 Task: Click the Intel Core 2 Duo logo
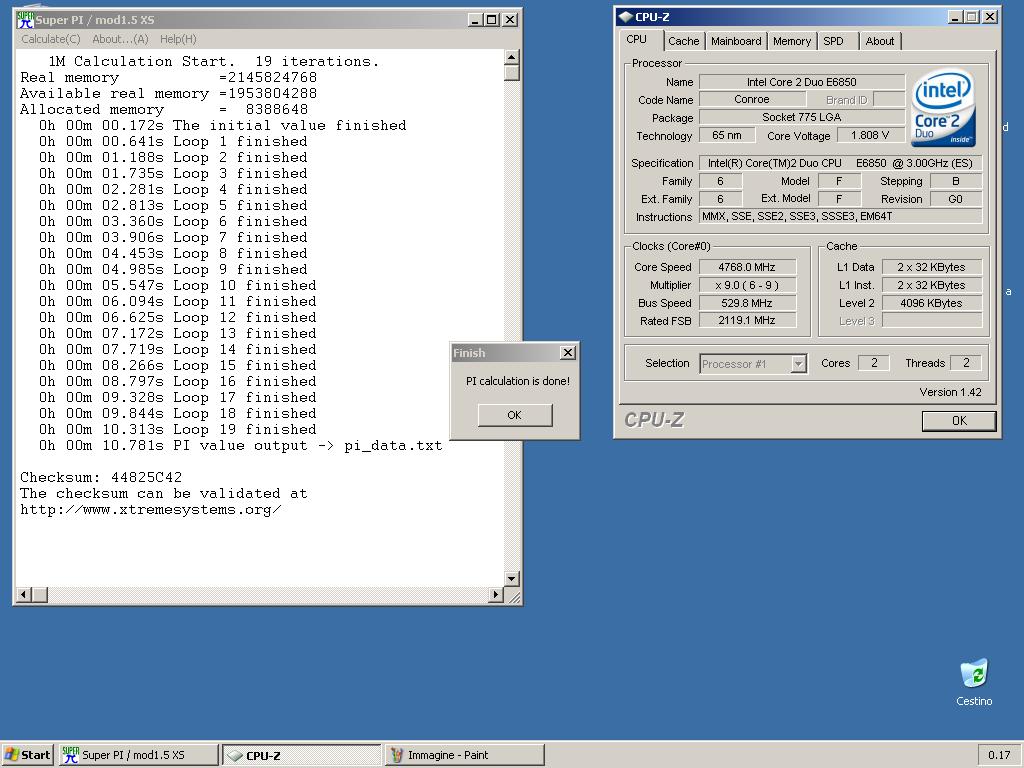click(943, 108)
